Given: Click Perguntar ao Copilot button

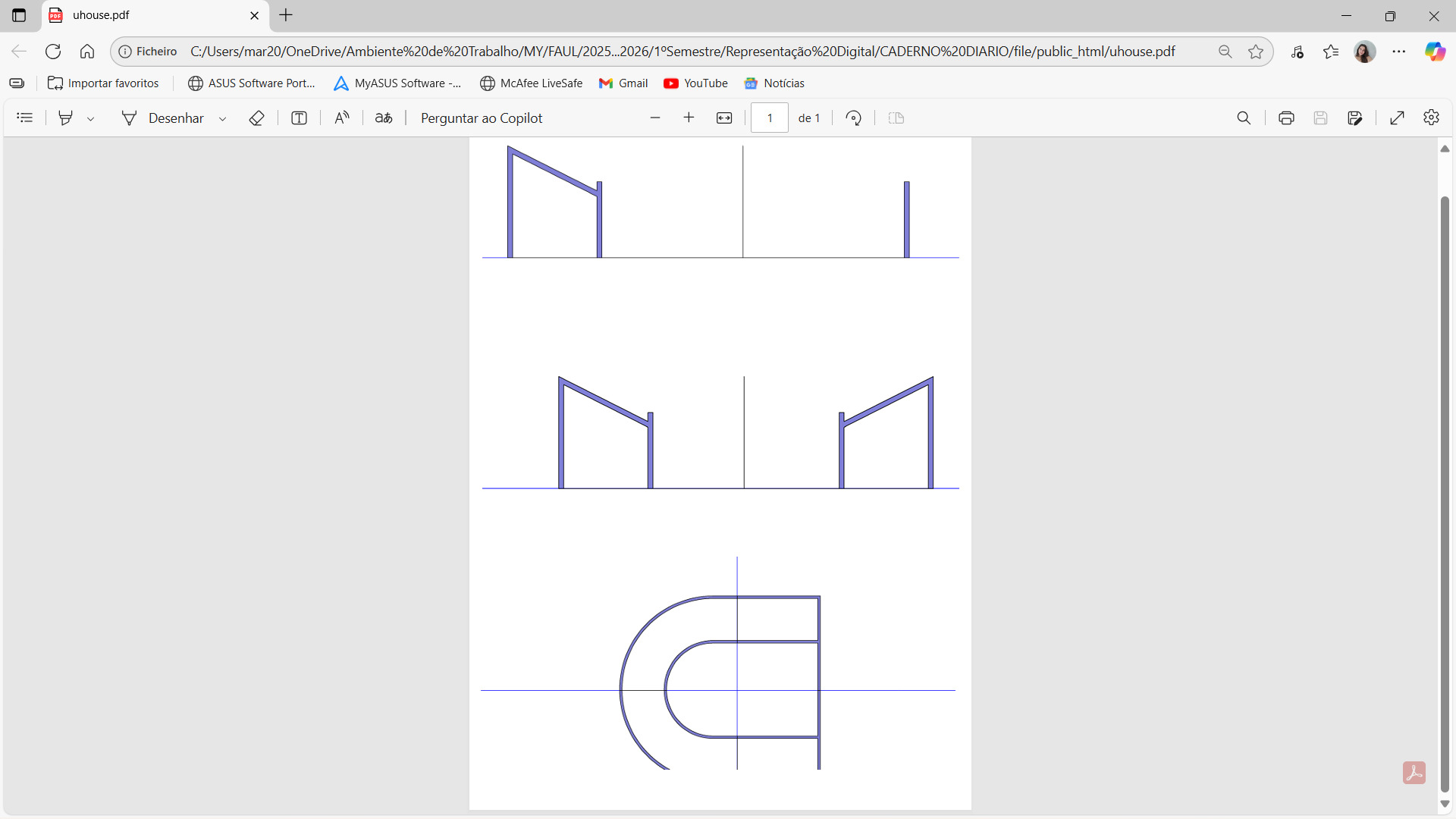Looking at the screenshot, I should 482,118.
